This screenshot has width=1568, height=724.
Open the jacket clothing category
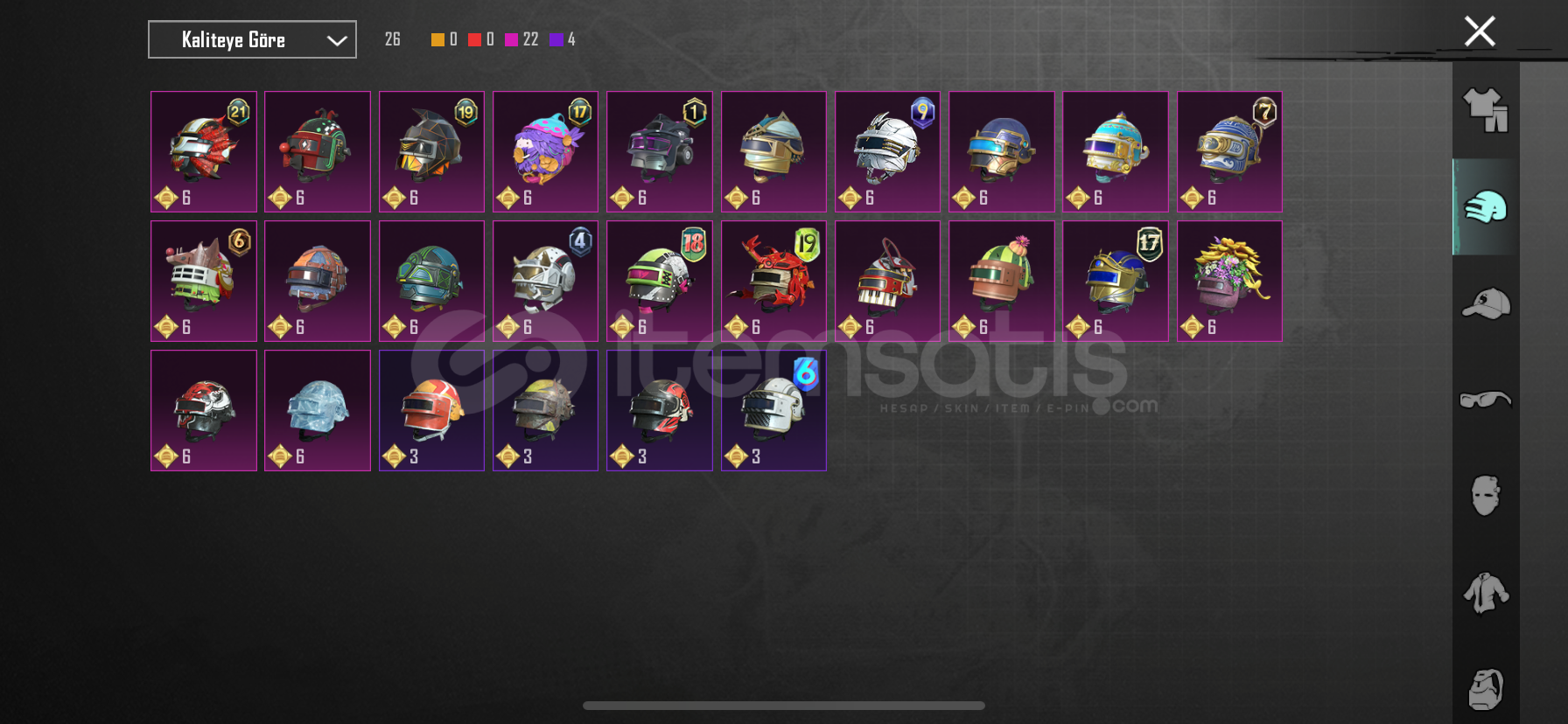(1486, 593)
